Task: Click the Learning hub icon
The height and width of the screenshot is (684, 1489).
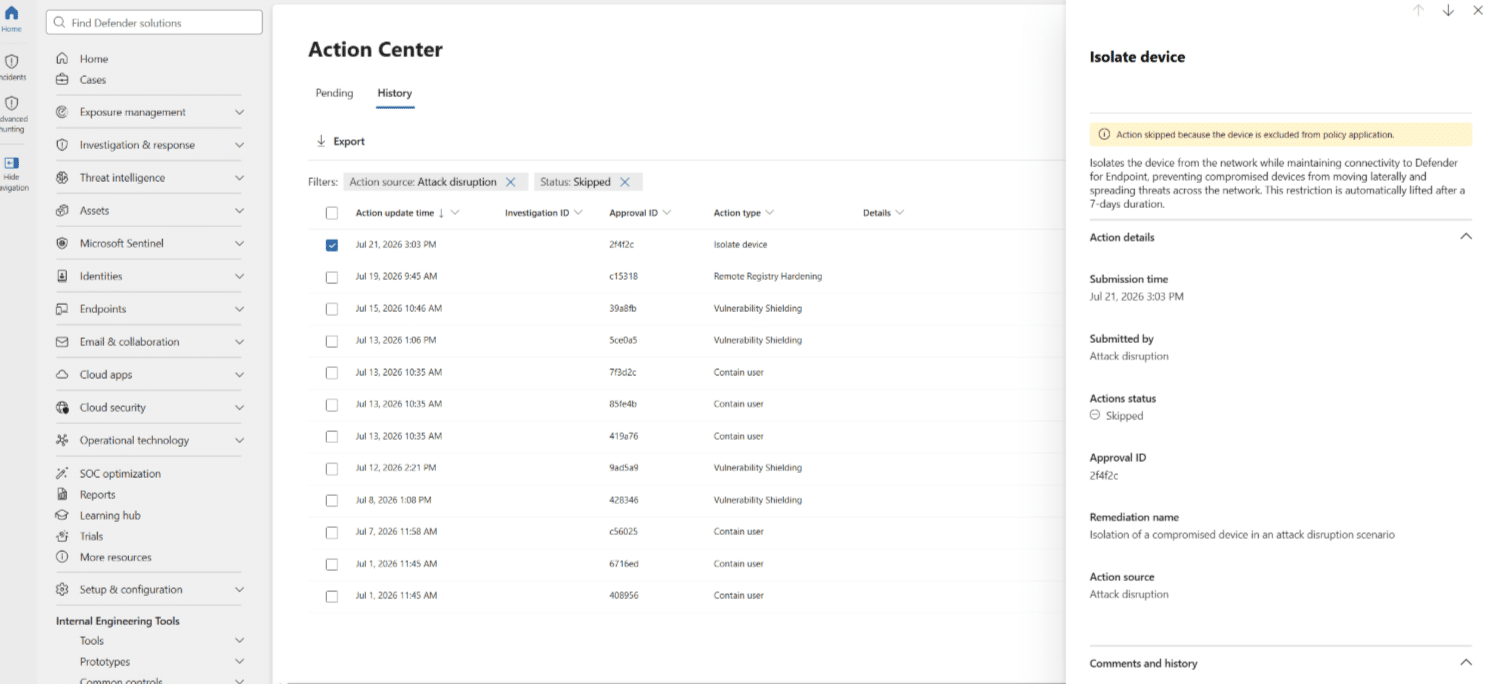Action: coord(62,516)
